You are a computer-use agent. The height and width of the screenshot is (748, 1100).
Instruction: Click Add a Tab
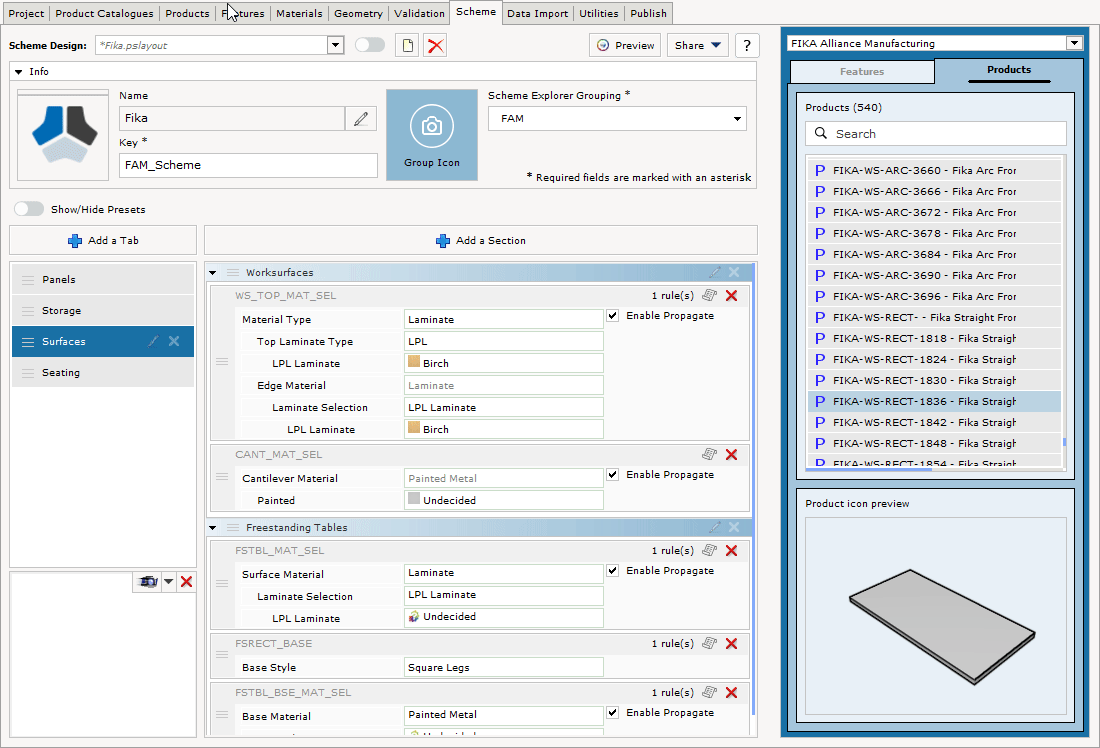[x=103, y=241]
